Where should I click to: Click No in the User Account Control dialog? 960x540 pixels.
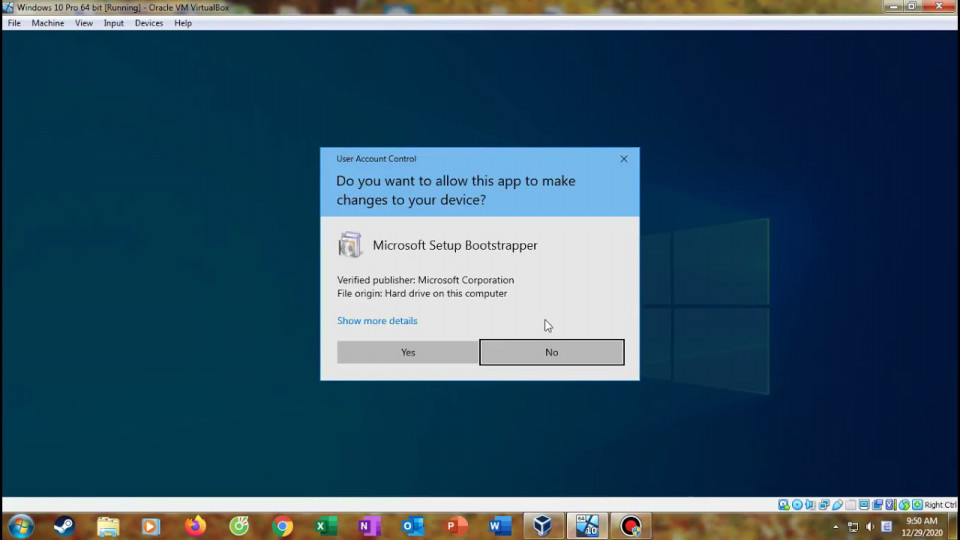click(552, 352)
